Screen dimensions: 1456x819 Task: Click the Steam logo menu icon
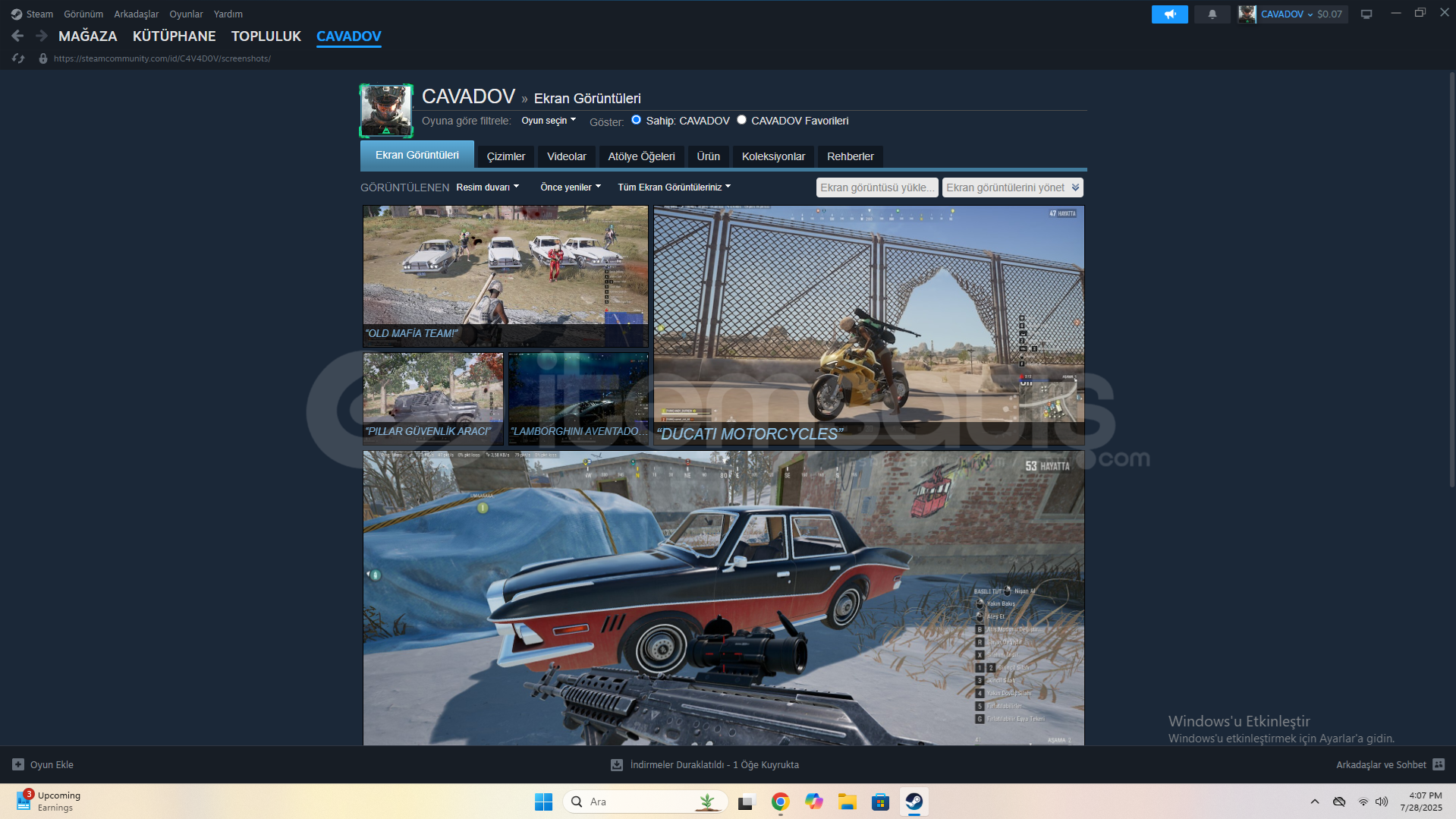[16, 14]
